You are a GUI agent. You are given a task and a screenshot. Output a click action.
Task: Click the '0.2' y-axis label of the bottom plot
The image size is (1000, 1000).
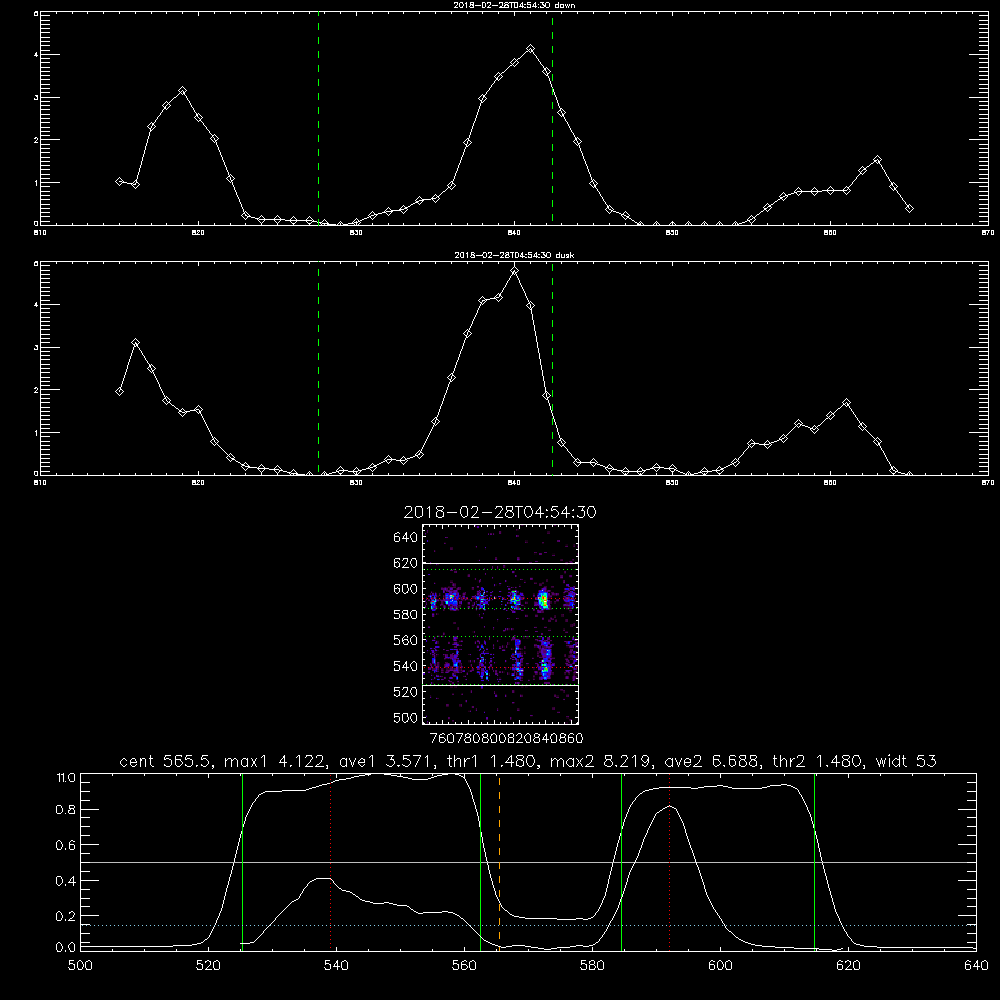[66, 916]
